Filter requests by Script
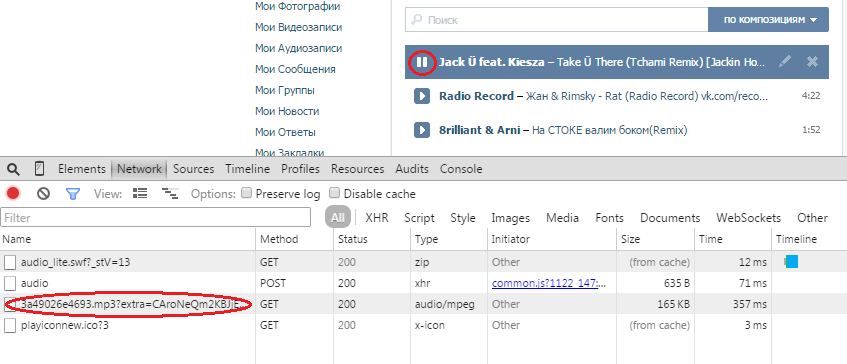Screen dimensions: 847x364 419,218
